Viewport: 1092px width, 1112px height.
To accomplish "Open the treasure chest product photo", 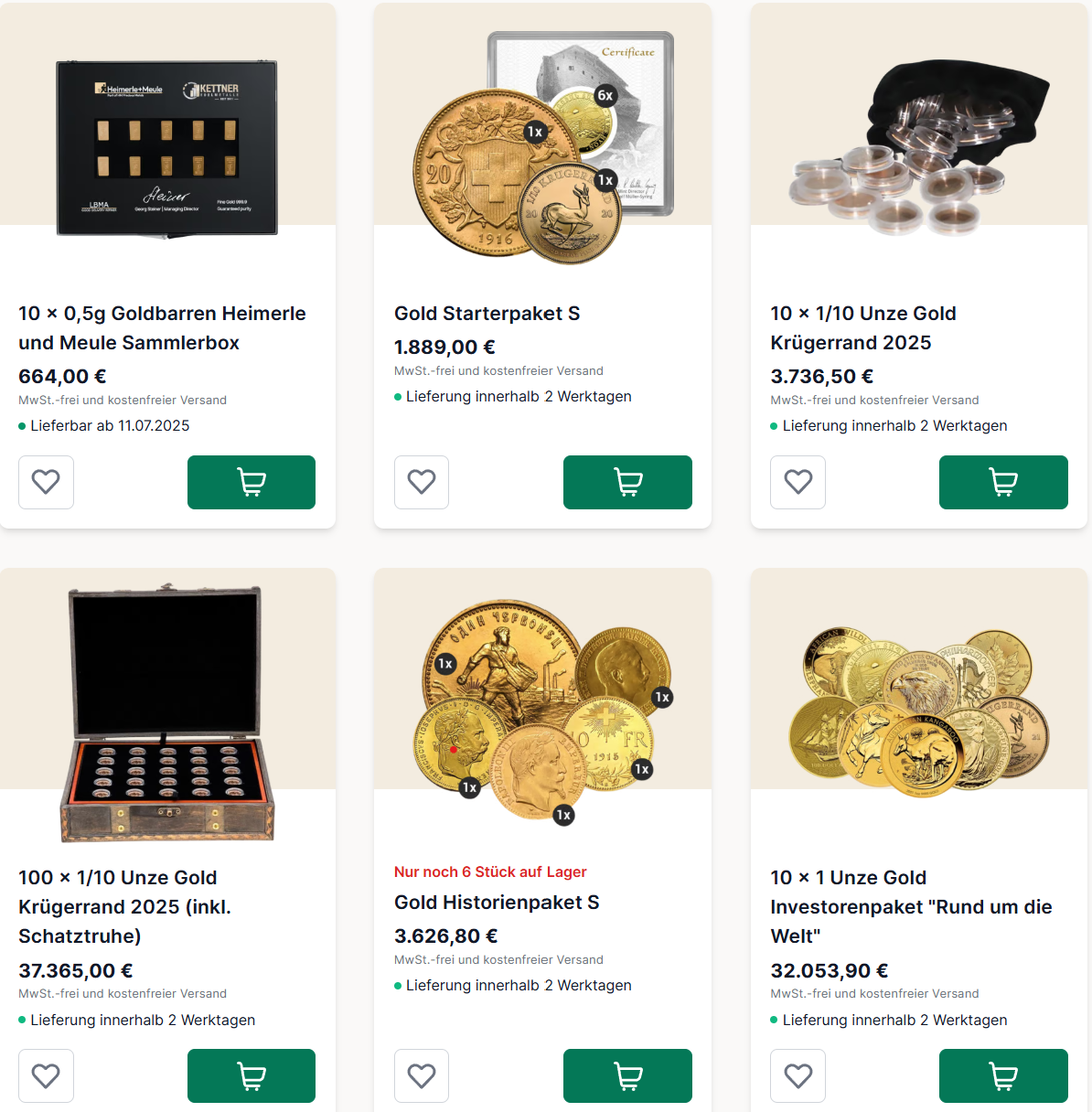I will click(167, 713).
